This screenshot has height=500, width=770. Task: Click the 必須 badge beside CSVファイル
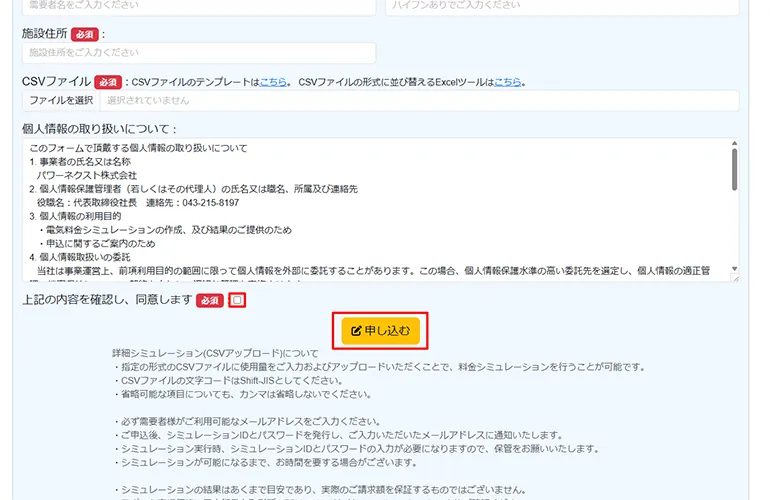[x=108, y=81]
